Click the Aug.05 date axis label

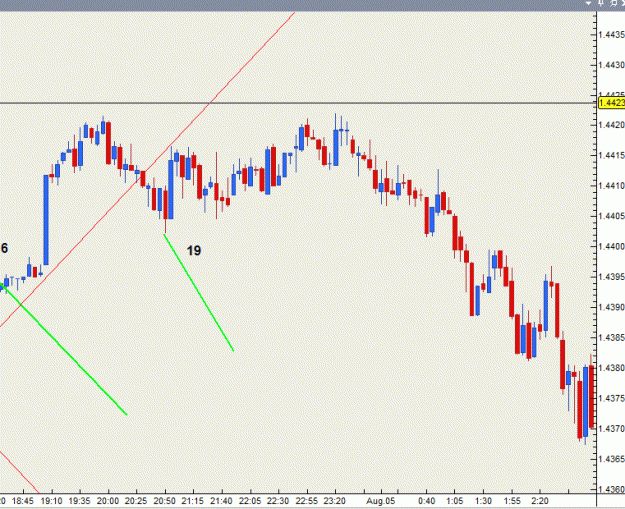pyautogui.click(x=380, y=501)
